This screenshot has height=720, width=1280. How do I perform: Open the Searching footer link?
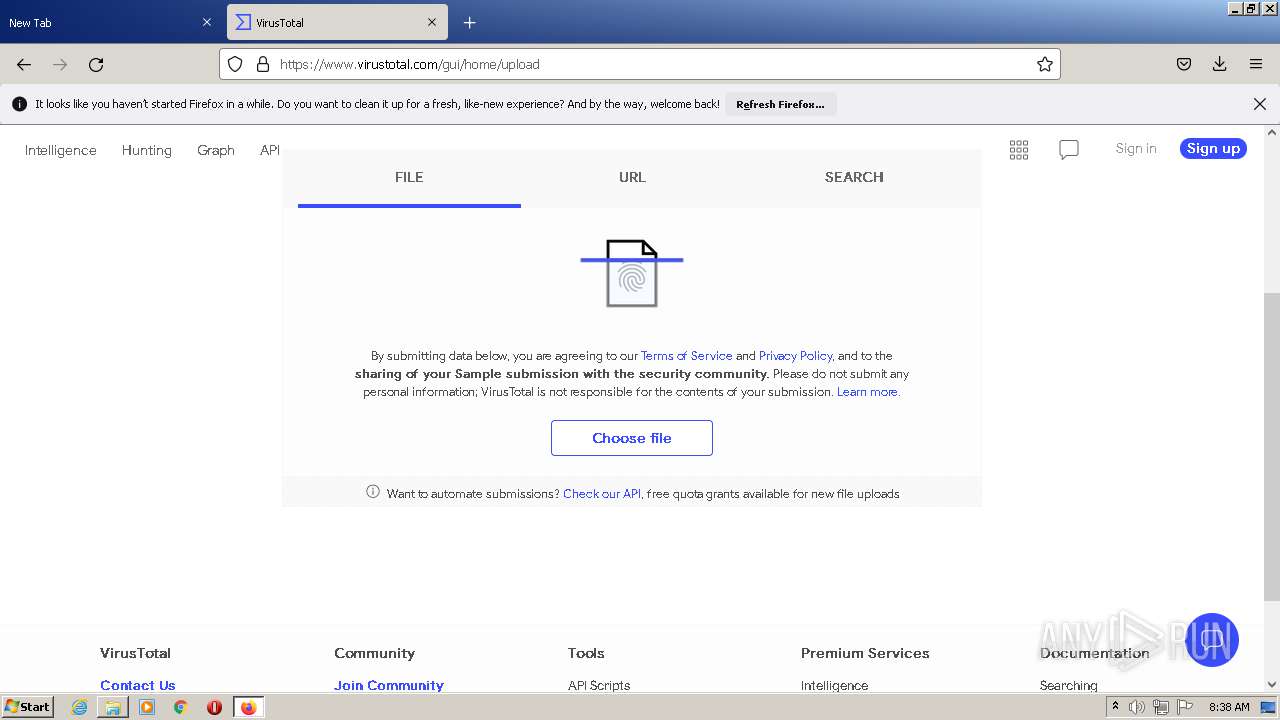1068,685
